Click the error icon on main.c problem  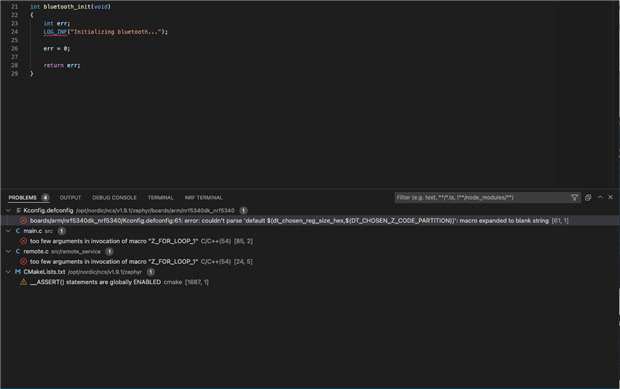click(x=23, y=241)
